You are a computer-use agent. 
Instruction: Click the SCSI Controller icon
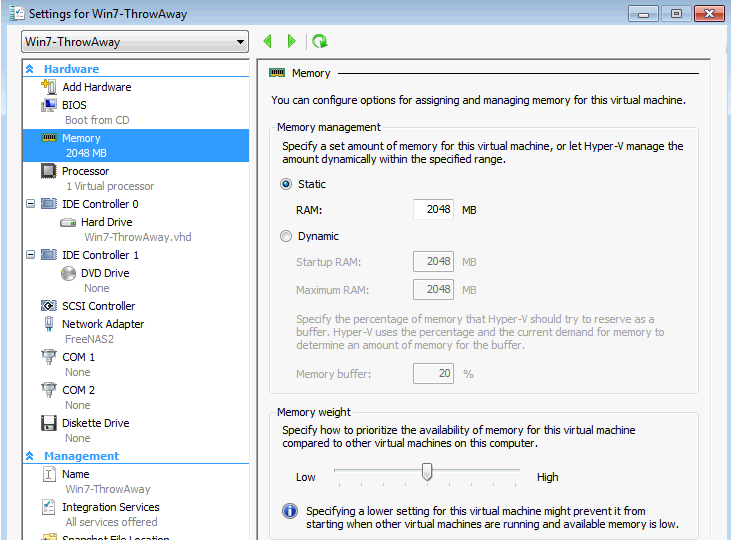(x=49, y=306)
